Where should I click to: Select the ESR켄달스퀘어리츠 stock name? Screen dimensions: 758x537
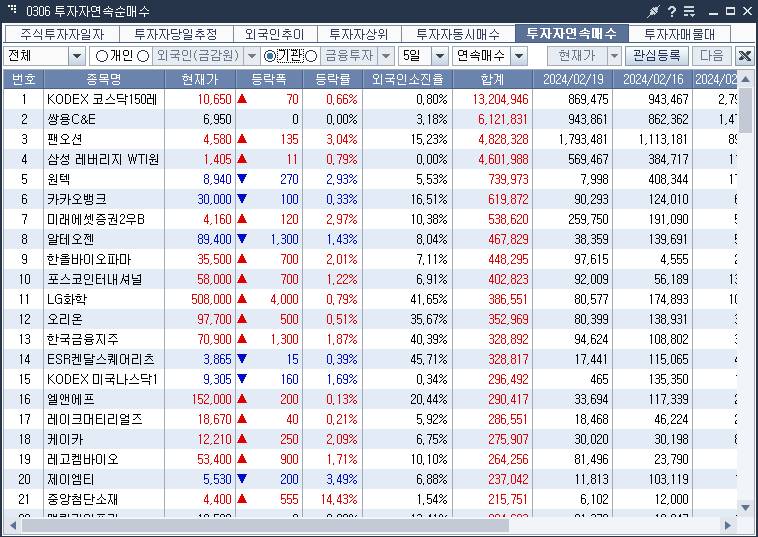pyautogui.click(x=101, y=359)
